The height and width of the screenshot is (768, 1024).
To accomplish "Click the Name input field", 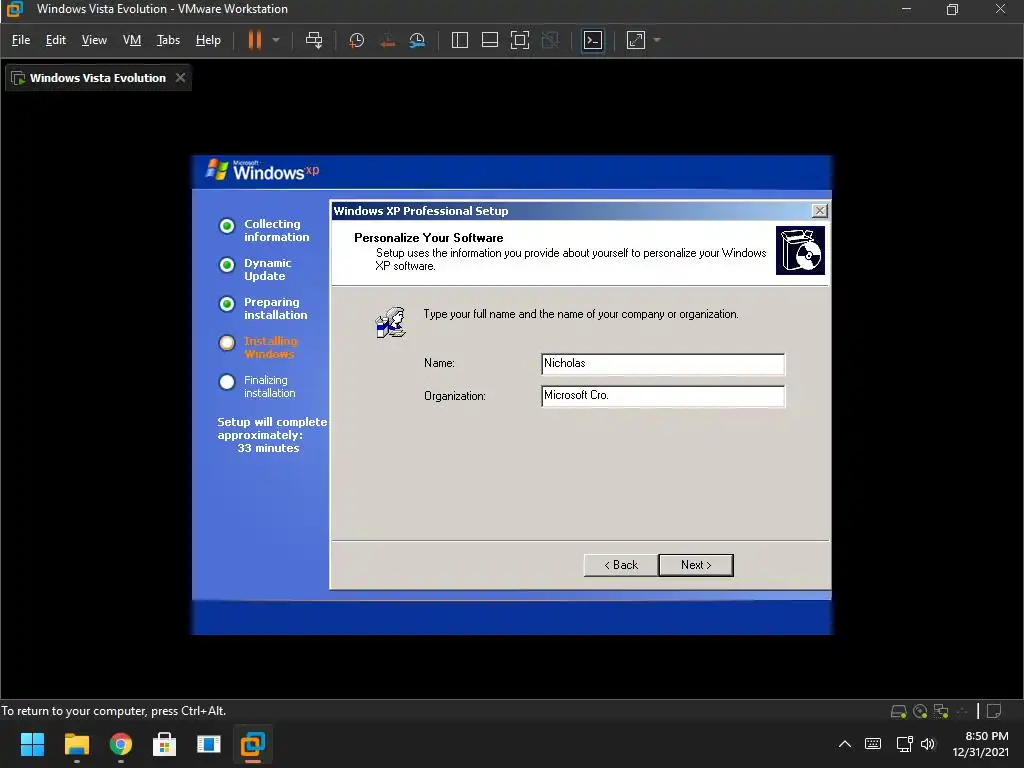I will 663,364.
